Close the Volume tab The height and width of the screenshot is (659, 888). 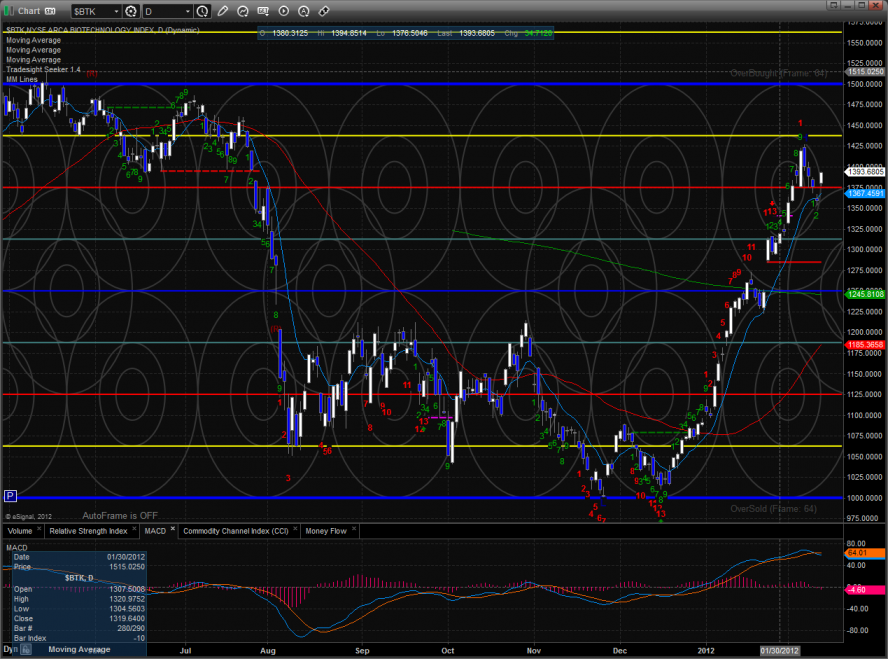click(x=39, y=529)
